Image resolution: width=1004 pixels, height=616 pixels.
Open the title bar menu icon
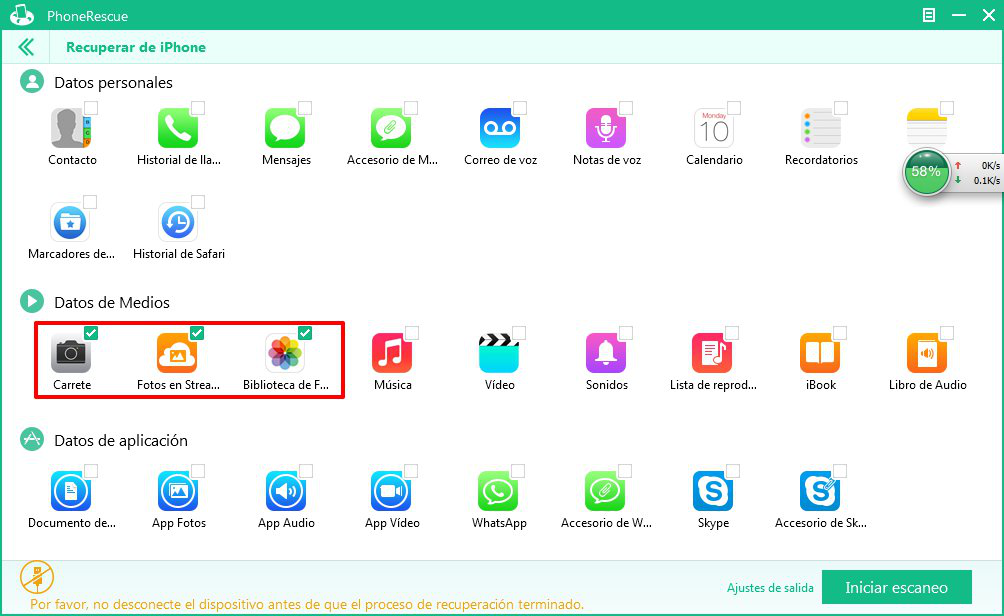point(928,15)
